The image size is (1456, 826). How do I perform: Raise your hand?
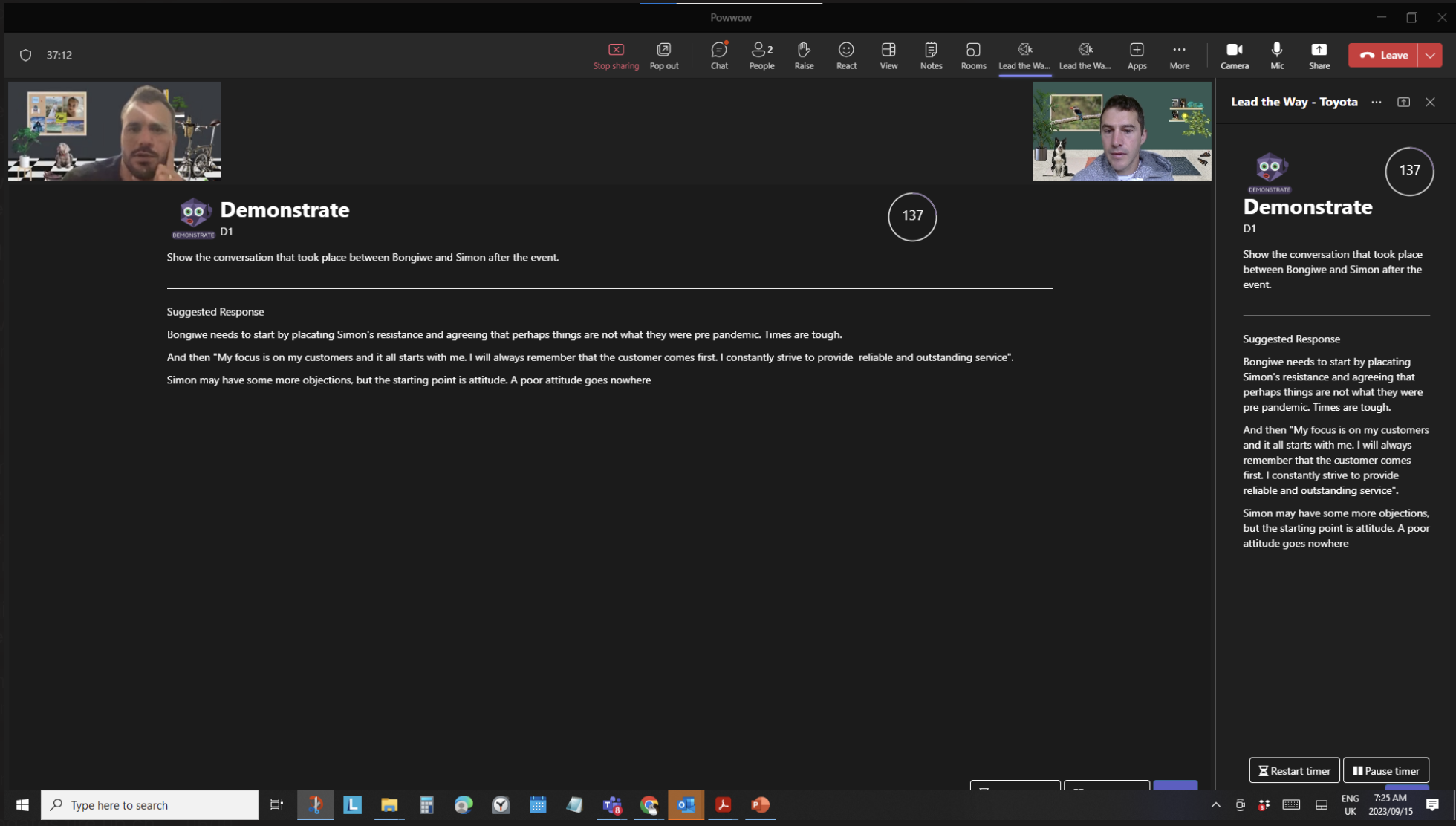tap(804, 55)
